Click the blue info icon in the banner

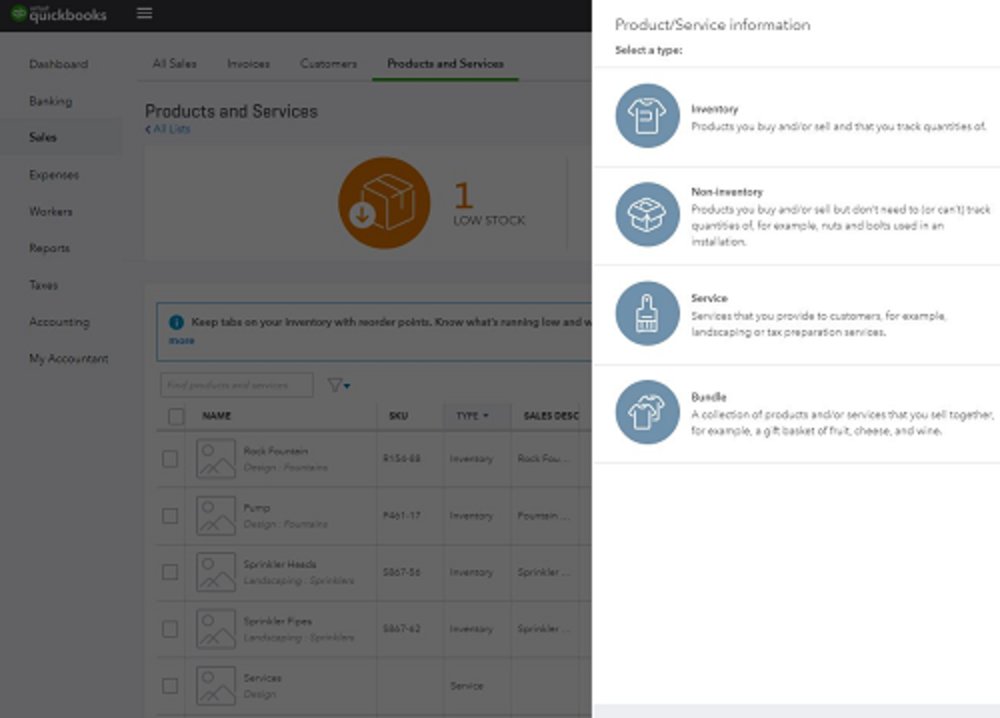tap(176, 322)
